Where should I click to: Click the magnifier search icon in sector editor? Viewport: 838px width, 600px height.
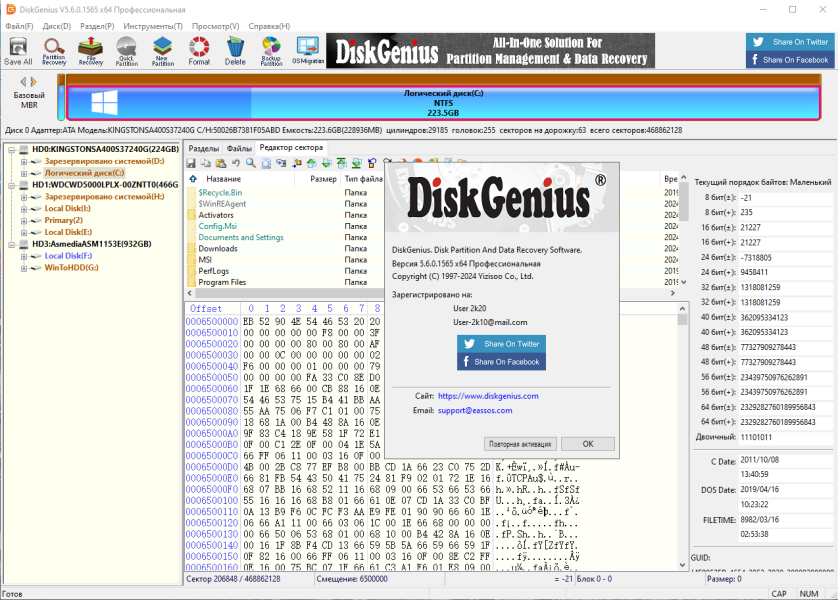point(251,163)
